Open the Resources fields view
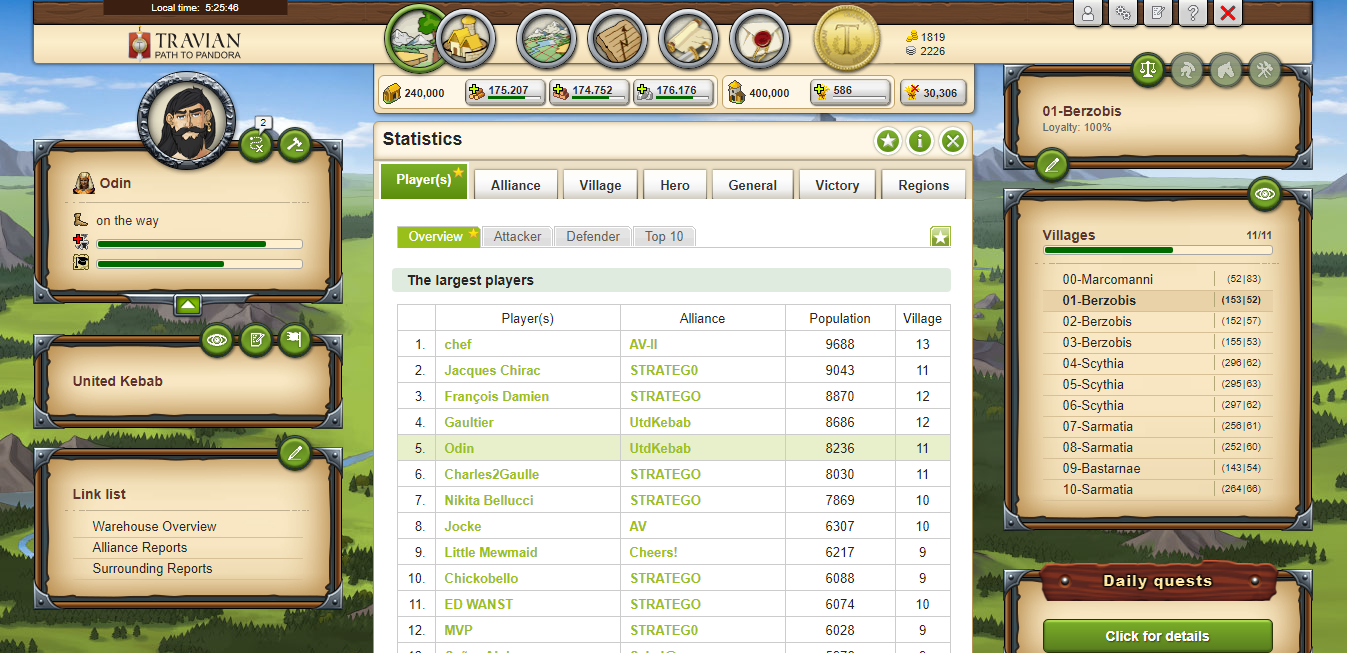Viewport: 1347px width, 653px height. click(x=416, y=39)
